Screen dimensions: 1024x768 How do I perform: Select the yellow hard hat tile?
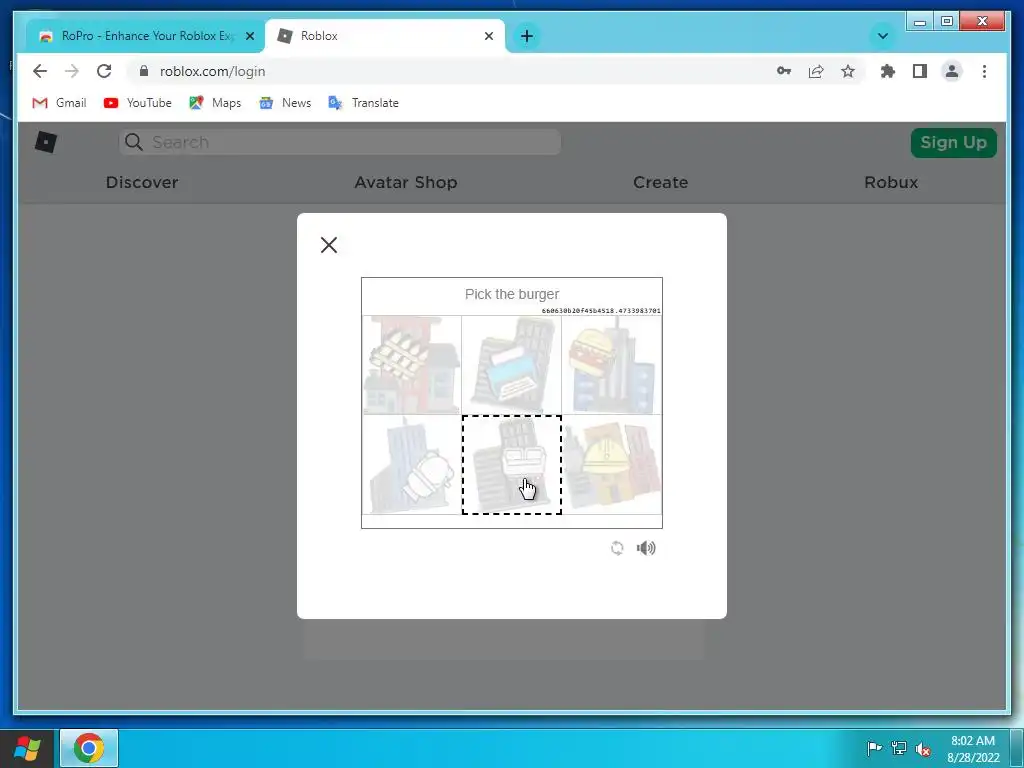[611, 465]
